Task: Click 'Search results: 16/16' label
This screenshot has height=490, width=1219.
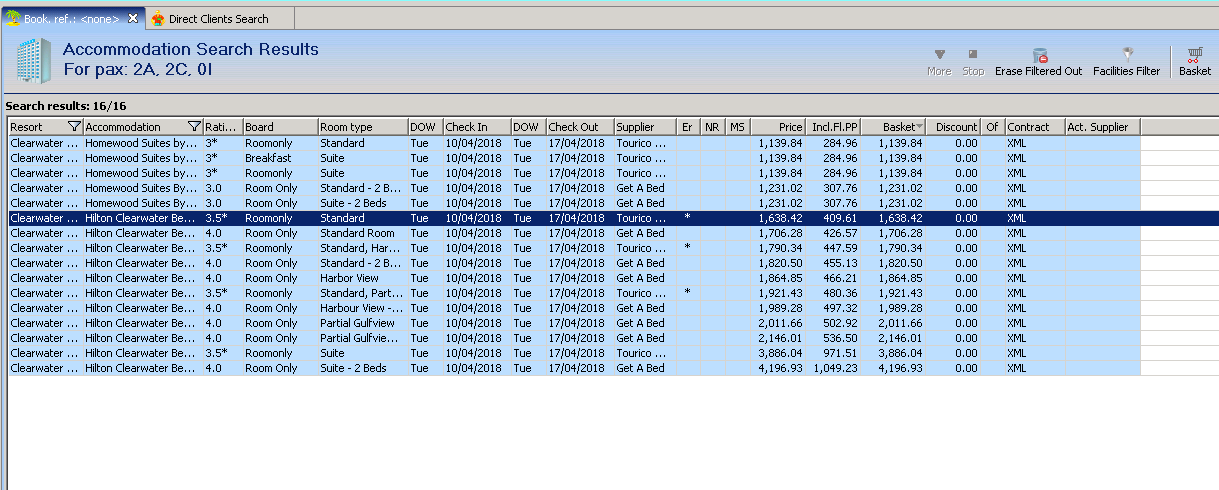Action: tap(66, 106)
